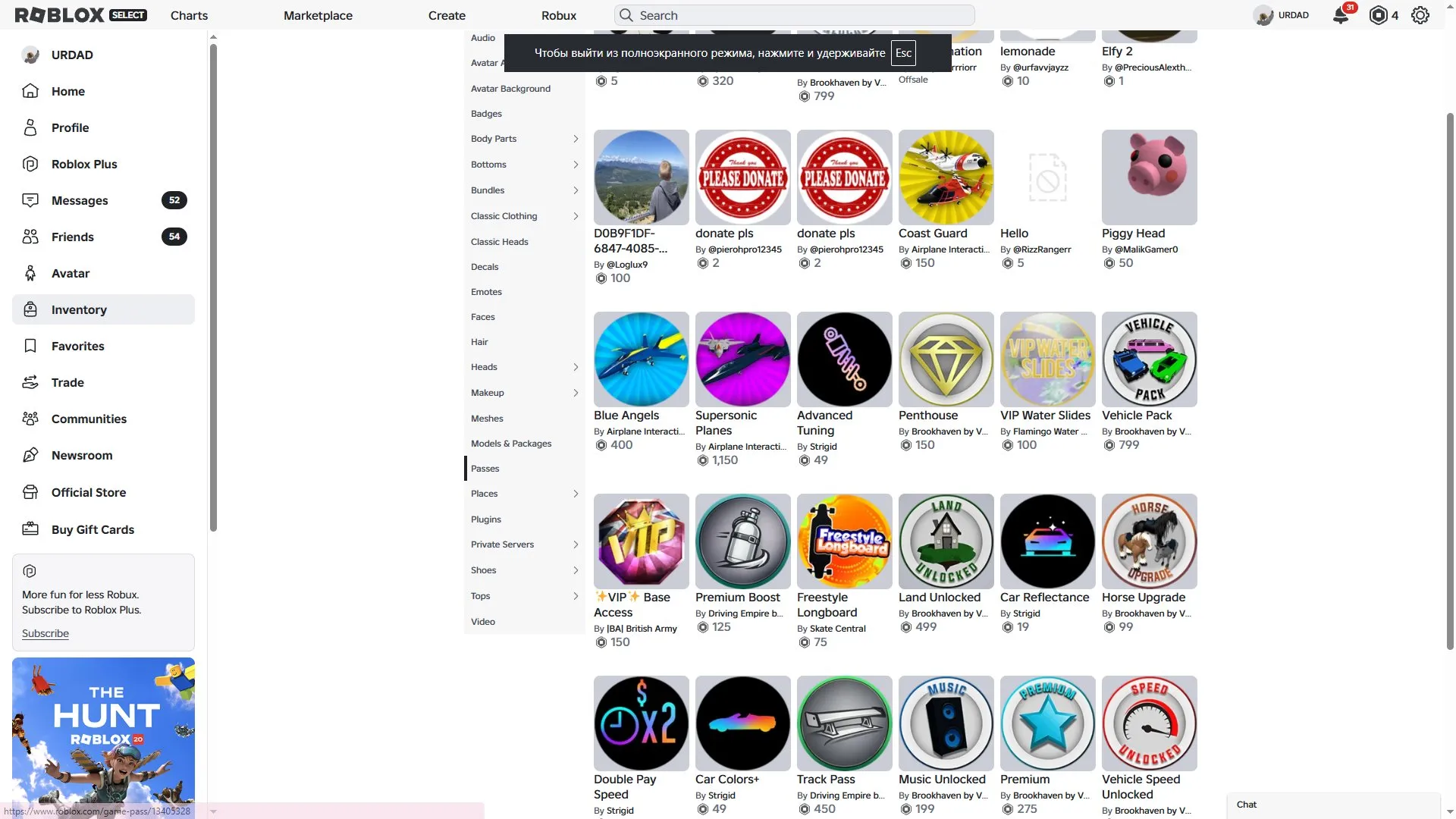Open the notifications bell icon

1341,15
